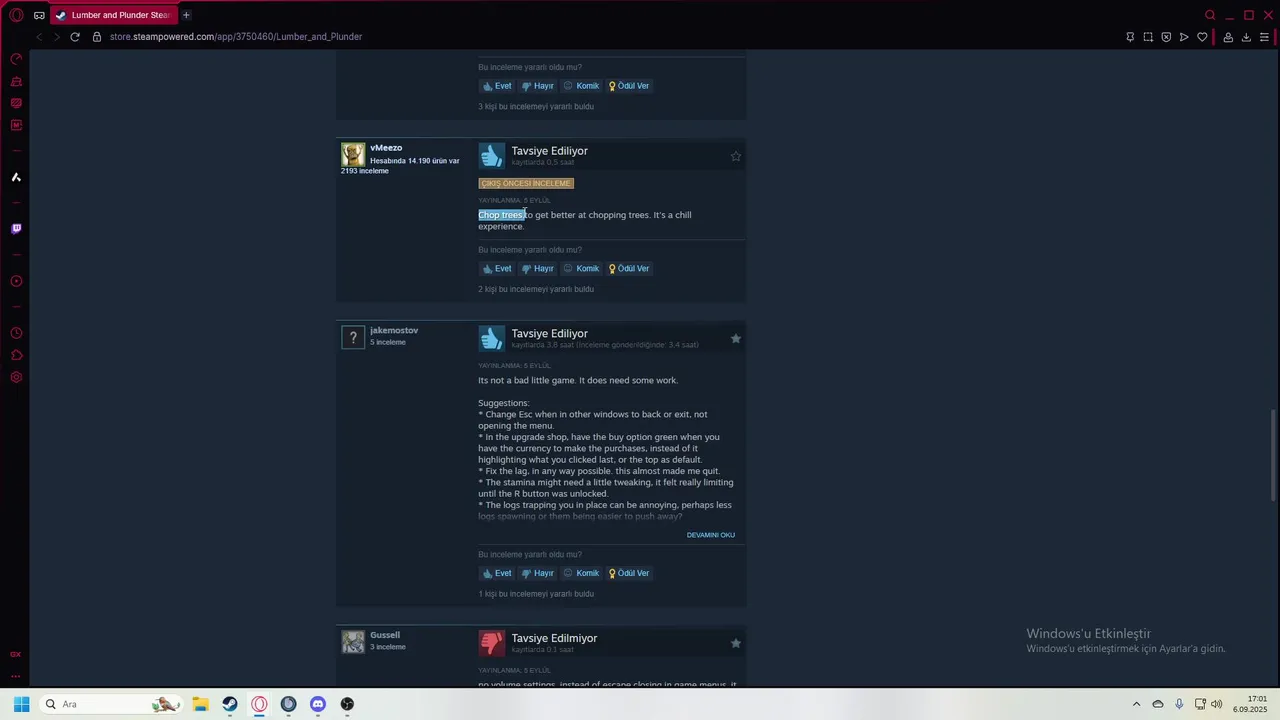Click vMeezo's 2193 inceleme link
The image size is (1280, 720).
[365, 171]
